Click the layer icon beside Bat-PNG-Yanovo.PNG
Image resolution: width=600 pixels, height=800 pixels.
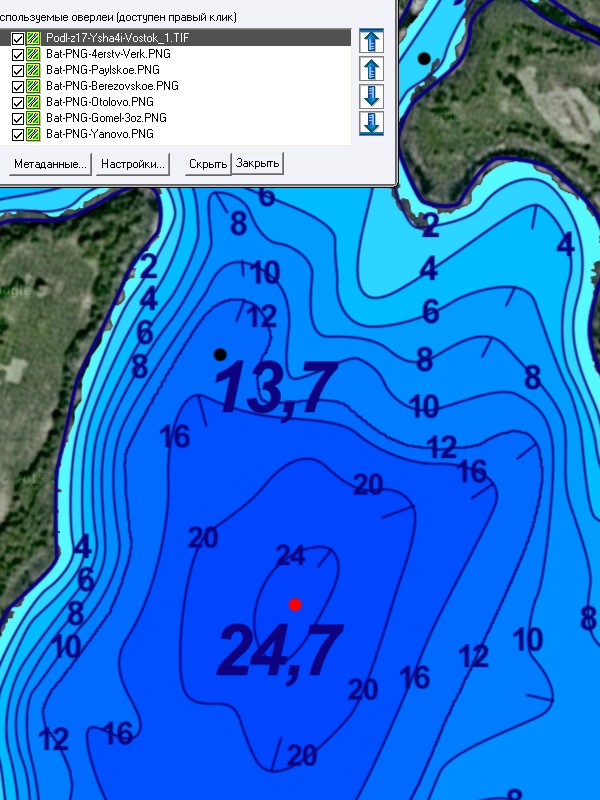(x=33, y=134)
